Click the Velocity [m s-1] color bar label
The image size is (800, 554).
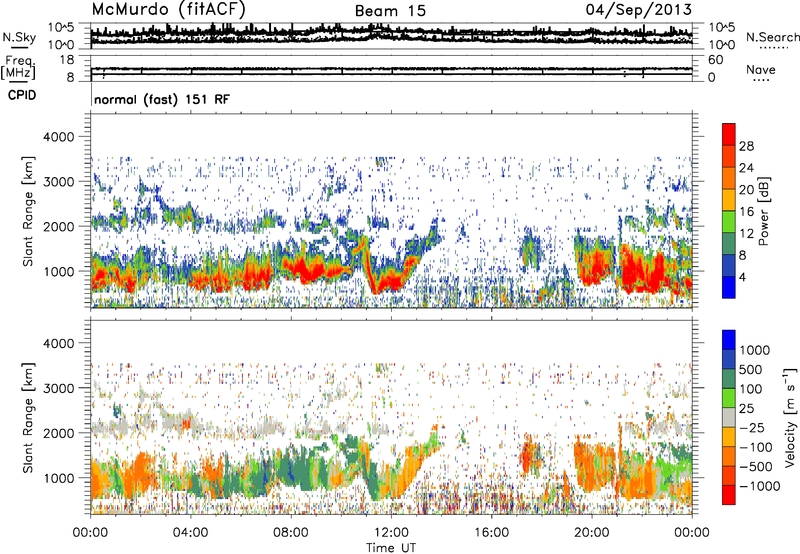point(790,417)
